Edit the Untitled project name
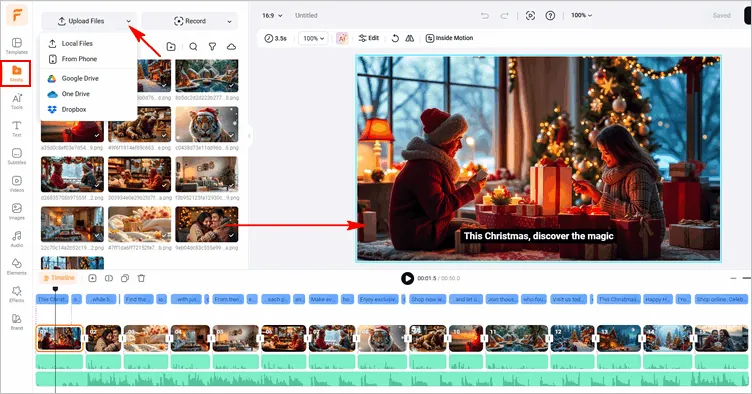The height and width of the screenshot is (394, 752). pos(306,15)
